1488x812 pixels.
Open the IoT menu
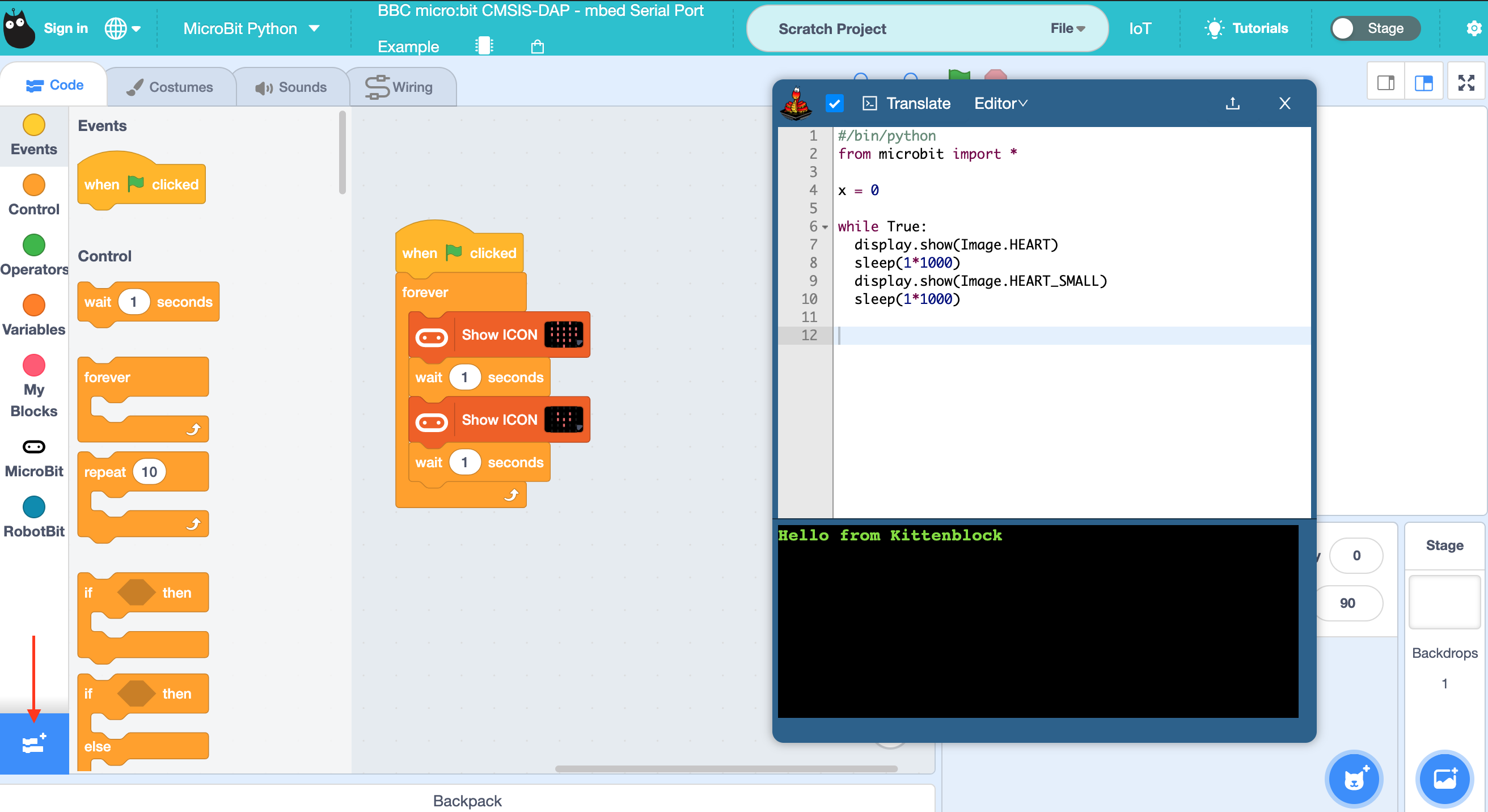point(1140,28)
